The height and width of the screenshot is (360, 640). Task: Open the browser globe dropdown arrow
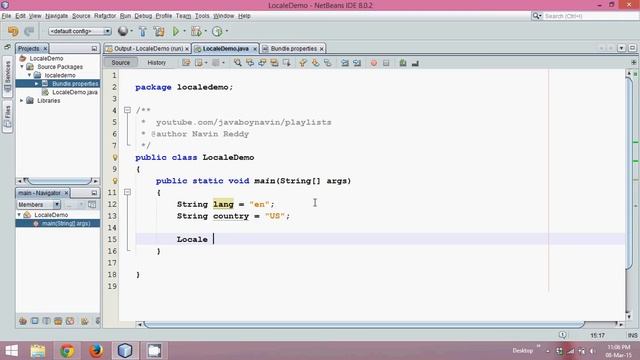pyautogui.click(x=131, y=31)
